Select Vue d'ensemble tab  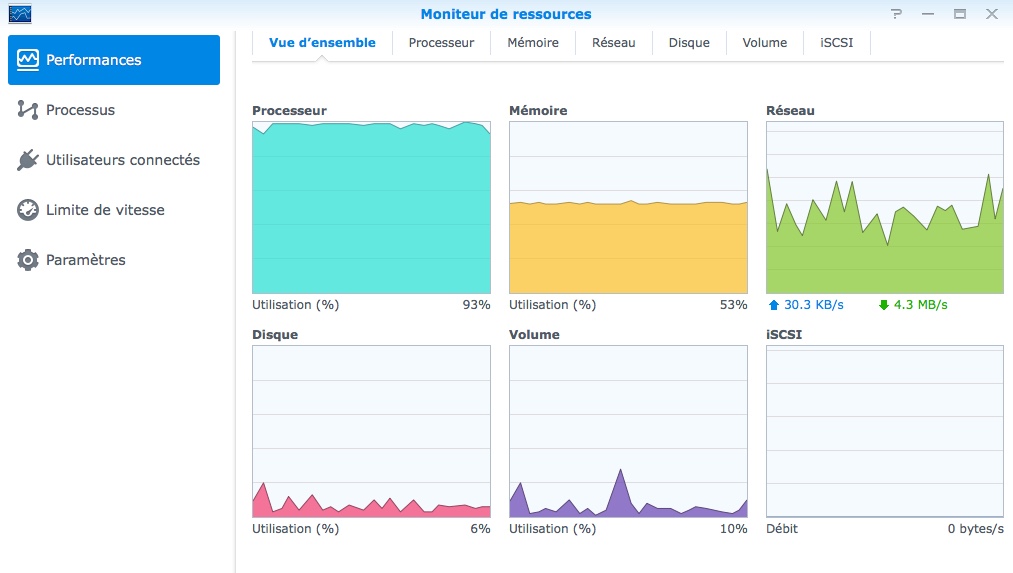click(322, 43)
